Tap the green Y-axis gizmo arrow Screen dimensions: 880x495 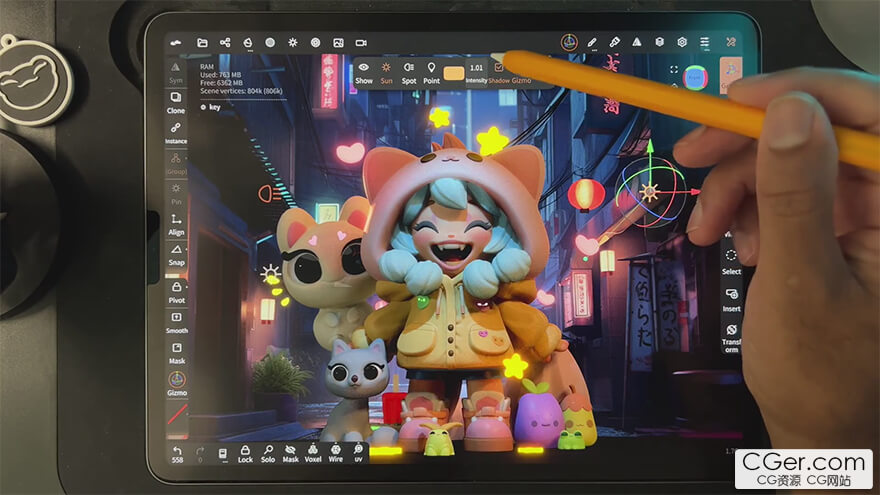(650, 147)
